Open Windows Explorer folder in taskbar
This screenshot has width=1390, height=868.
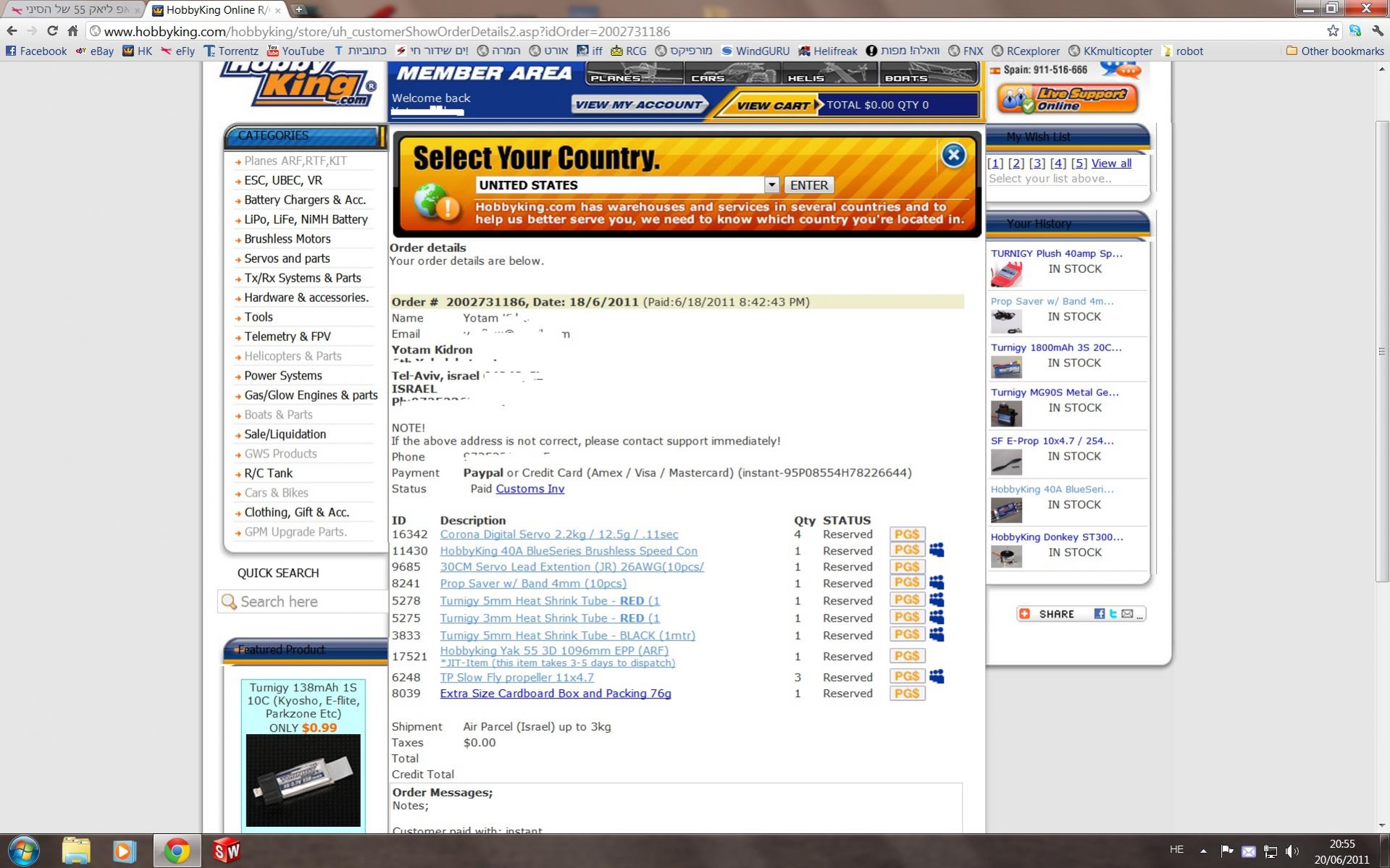click(x=76, y=851)
